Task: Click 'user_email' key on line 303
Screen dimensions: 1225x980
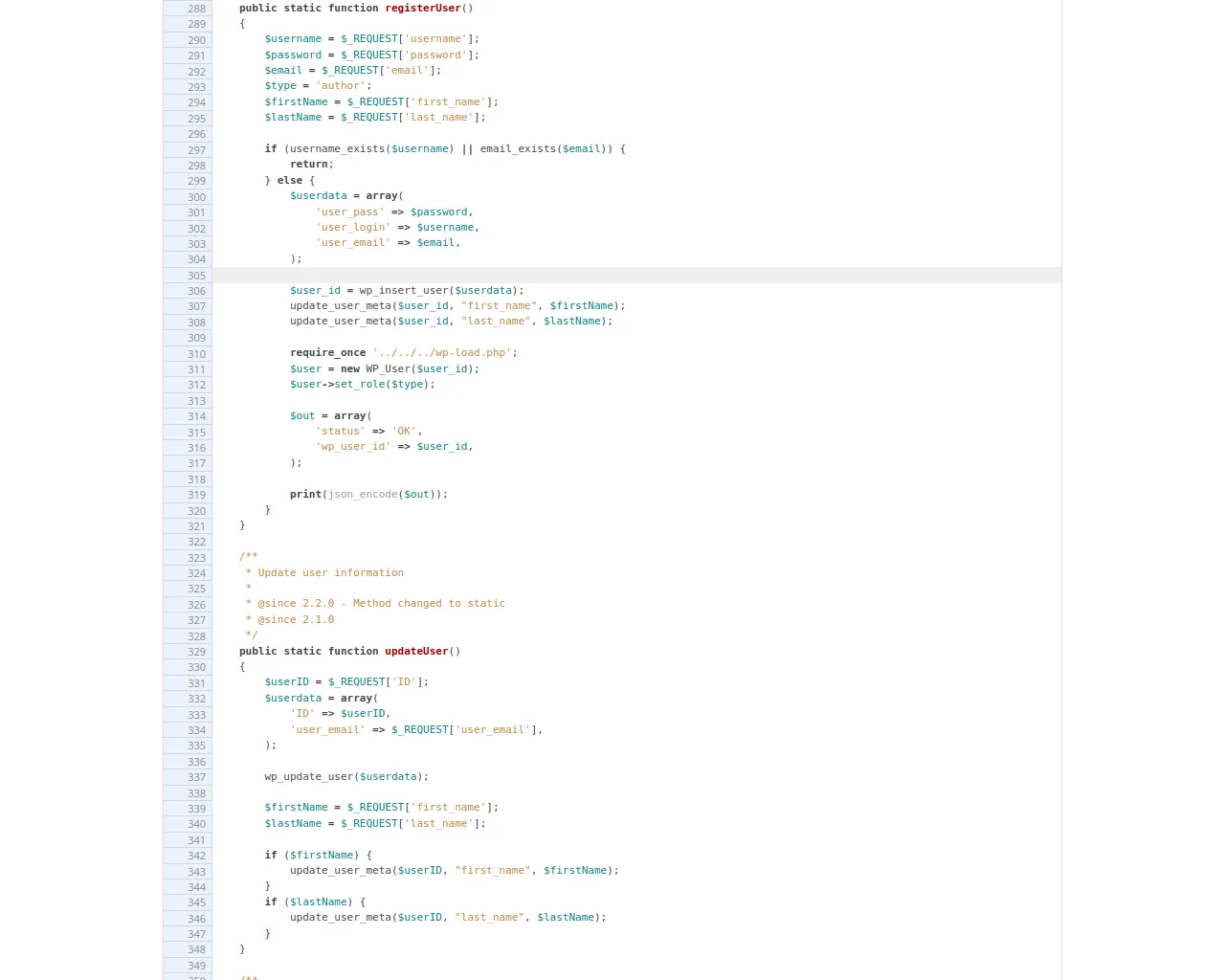Action: (x=353, y=243)
